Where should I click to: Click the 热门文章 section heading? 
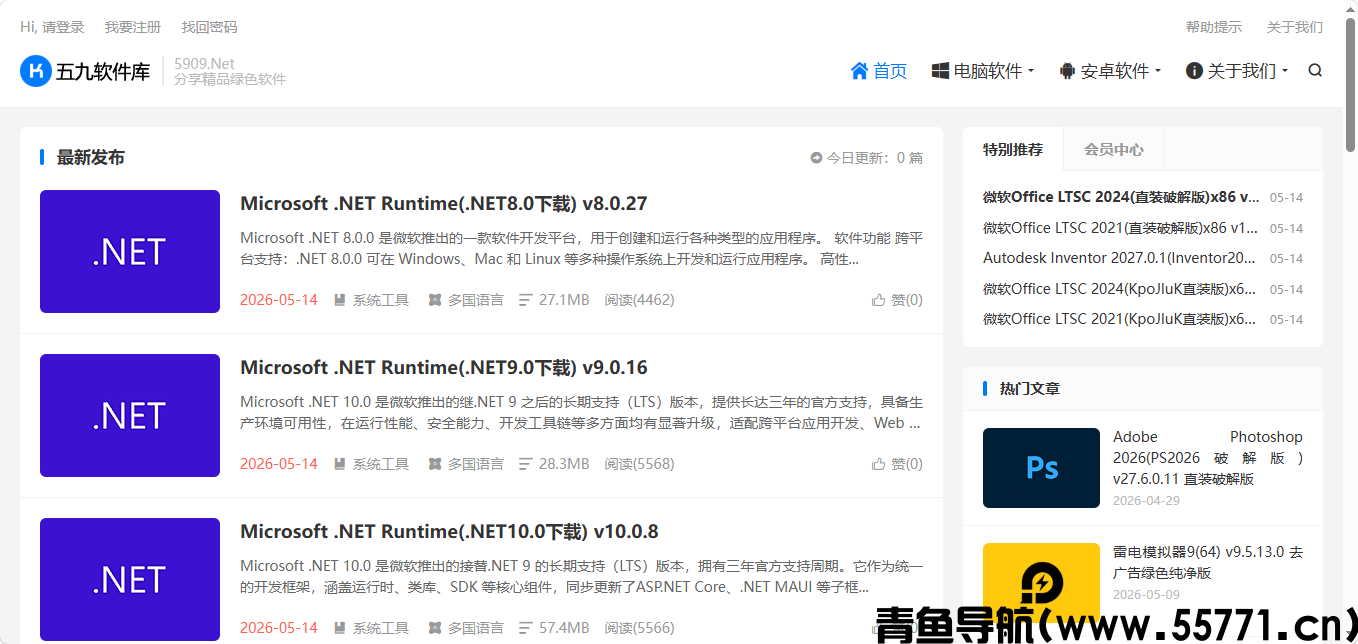[x=1030, y=389]
